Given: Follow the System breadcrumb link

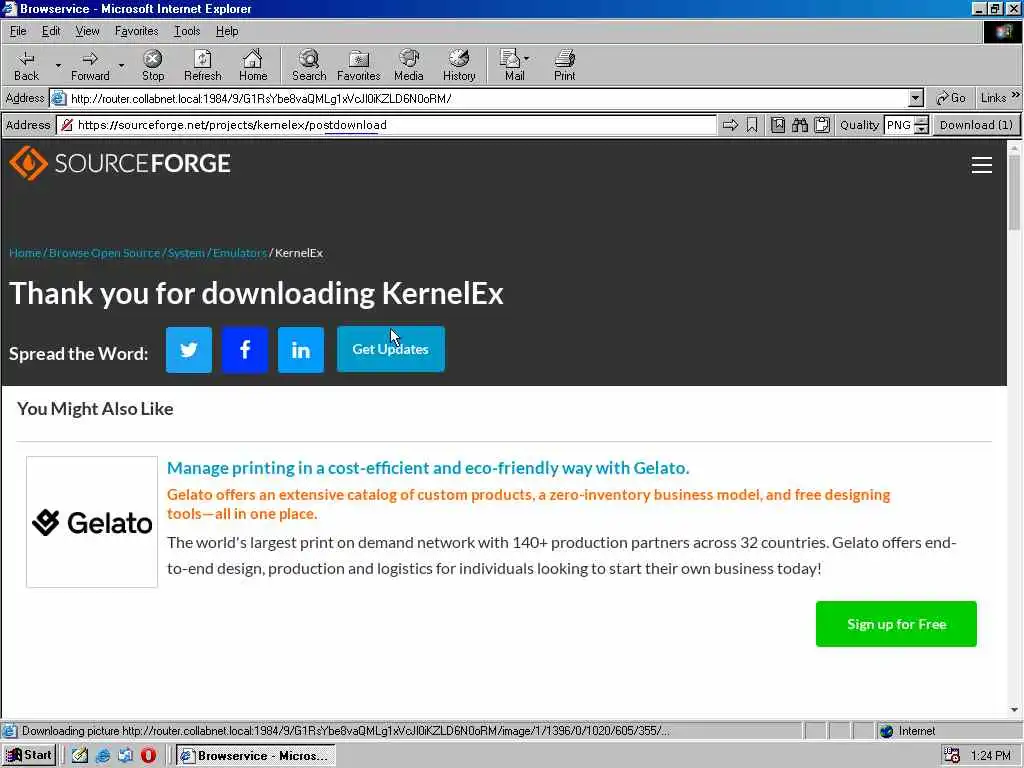Looking at the screenshot, I should coord(186,253).
